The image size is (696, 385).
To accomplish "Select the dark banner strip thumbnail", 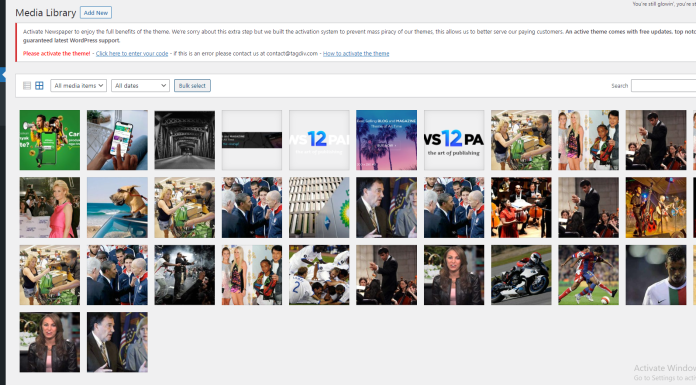I will click(252, 140).
